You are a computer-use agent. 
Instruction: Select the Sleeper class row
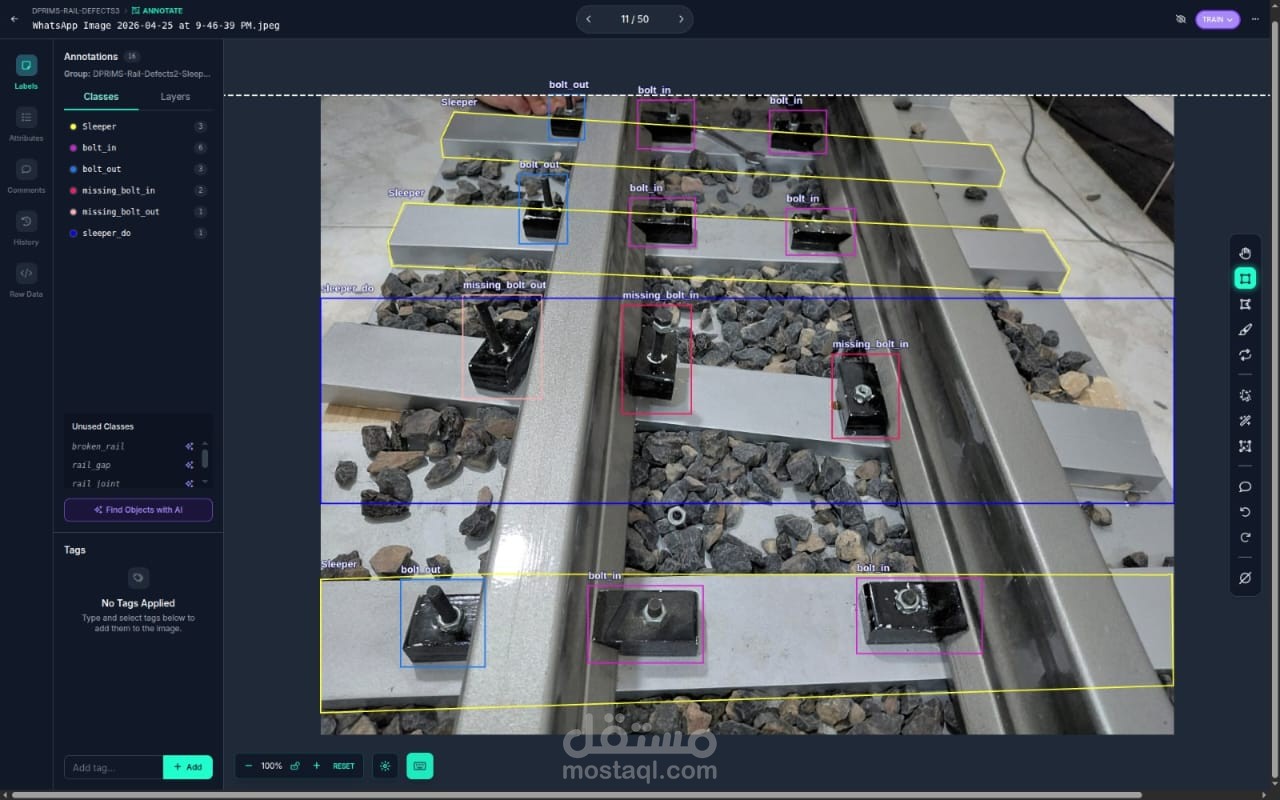pyautogui.click(x=138, y=127)
